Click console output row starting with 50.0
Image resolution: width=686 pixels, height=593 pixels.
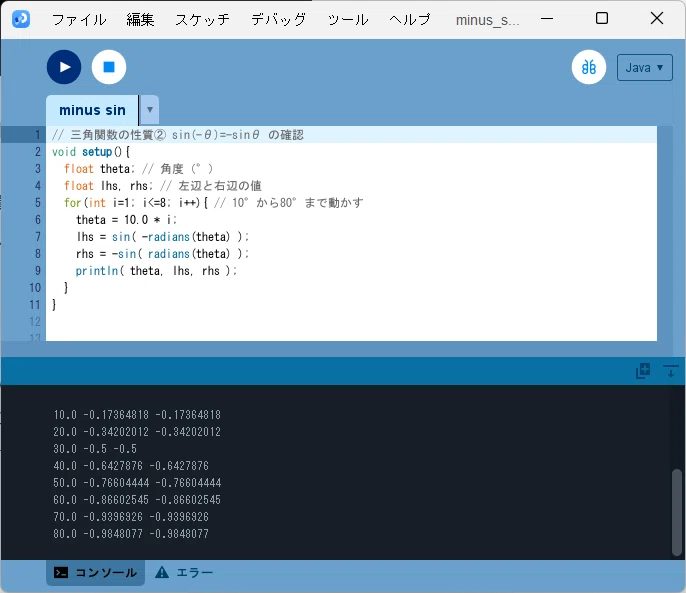point(137,483)
